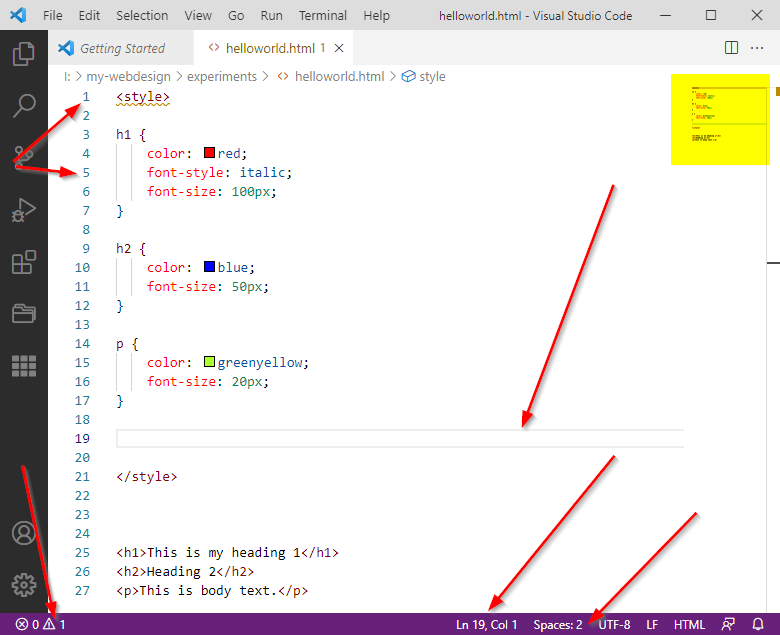Viewport: 780px width, 635px height.
Task: Click the h2 selector on line 9
Action: click(x=123, y=248)
